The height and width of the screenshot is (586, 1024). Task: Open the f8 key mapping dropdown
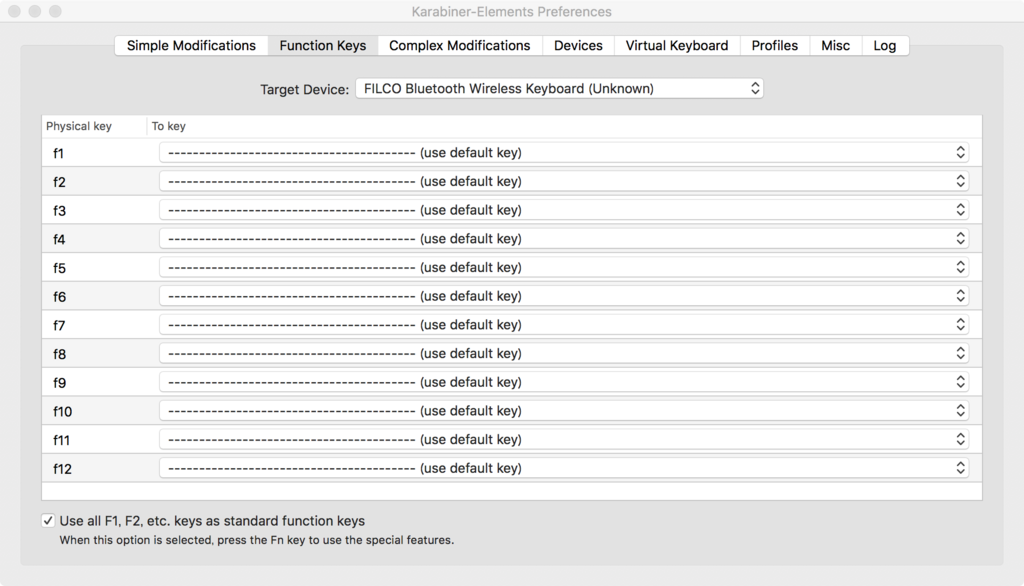(564, 353)
